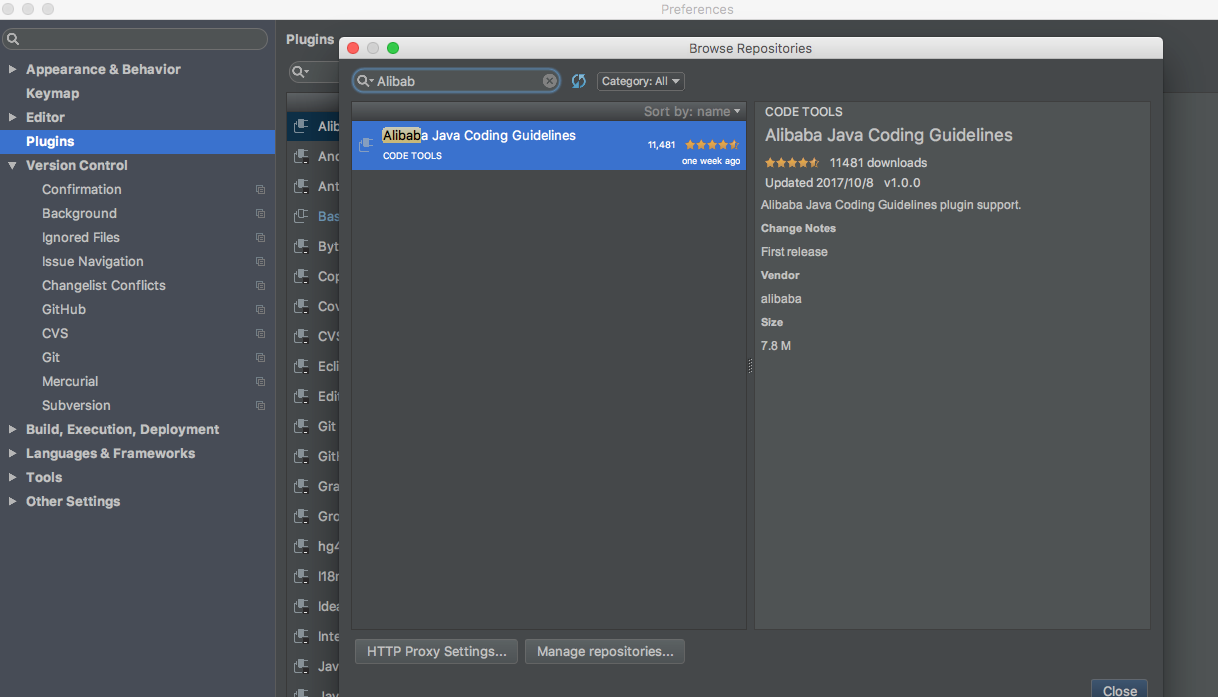Screen dimensions: 1218x697
Task: Expand the Build, Execution, Deployment section
Action: pos(12,429)
